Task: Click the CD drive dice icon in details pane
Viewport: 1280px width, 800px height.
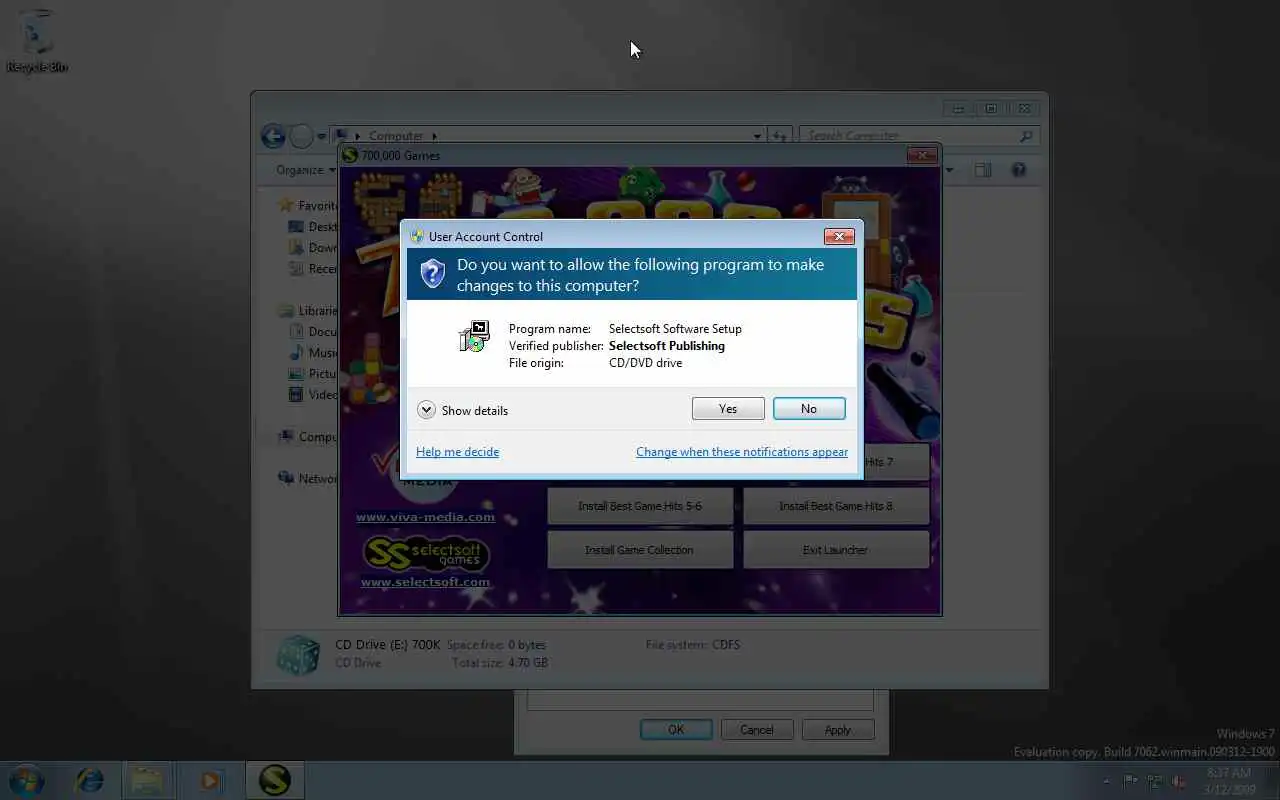Action: click(298, 655)
